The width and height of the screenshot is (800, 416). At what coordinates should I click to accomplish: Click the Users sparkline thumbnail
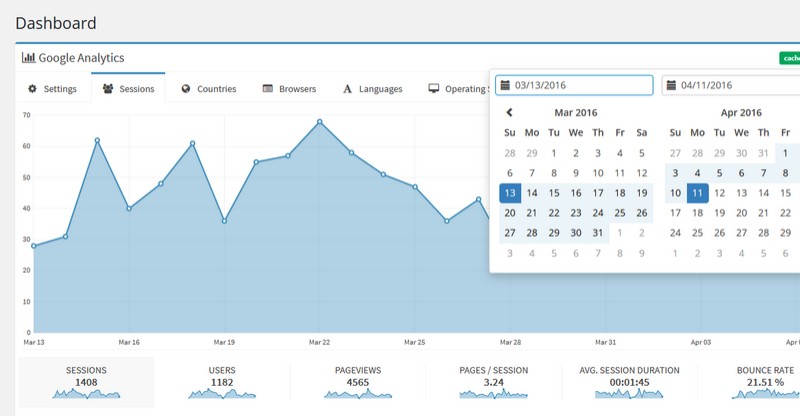pos(222,394)
